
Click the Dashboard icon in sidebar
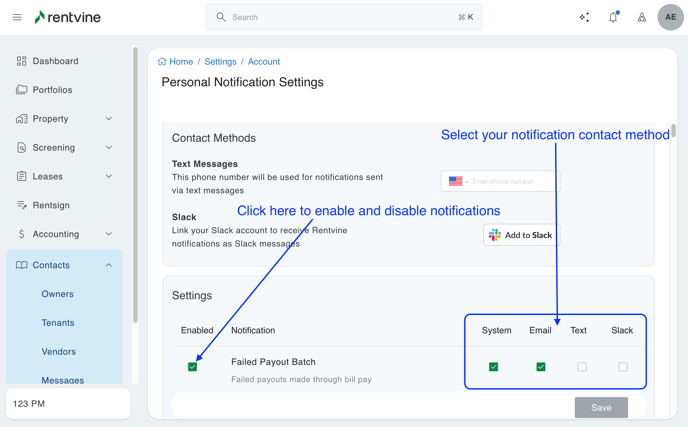pos(22,61)
